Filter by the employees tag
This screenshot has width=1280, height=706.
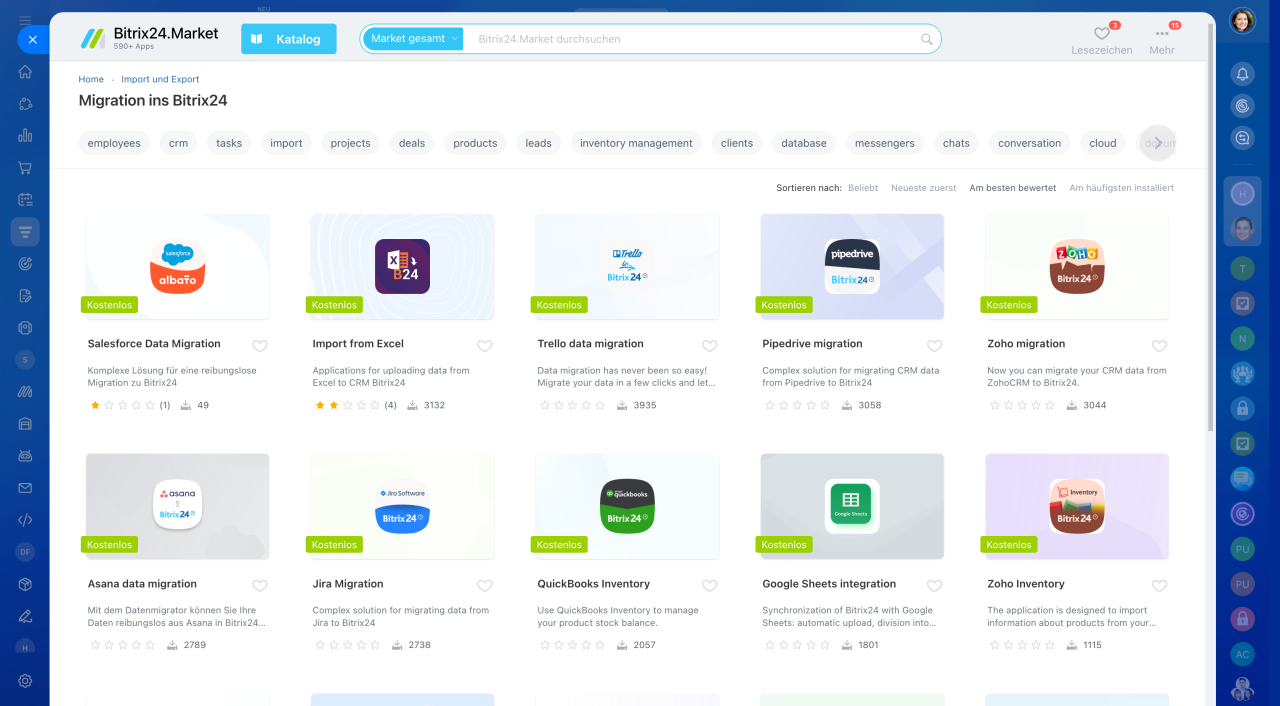pos(114,143)
